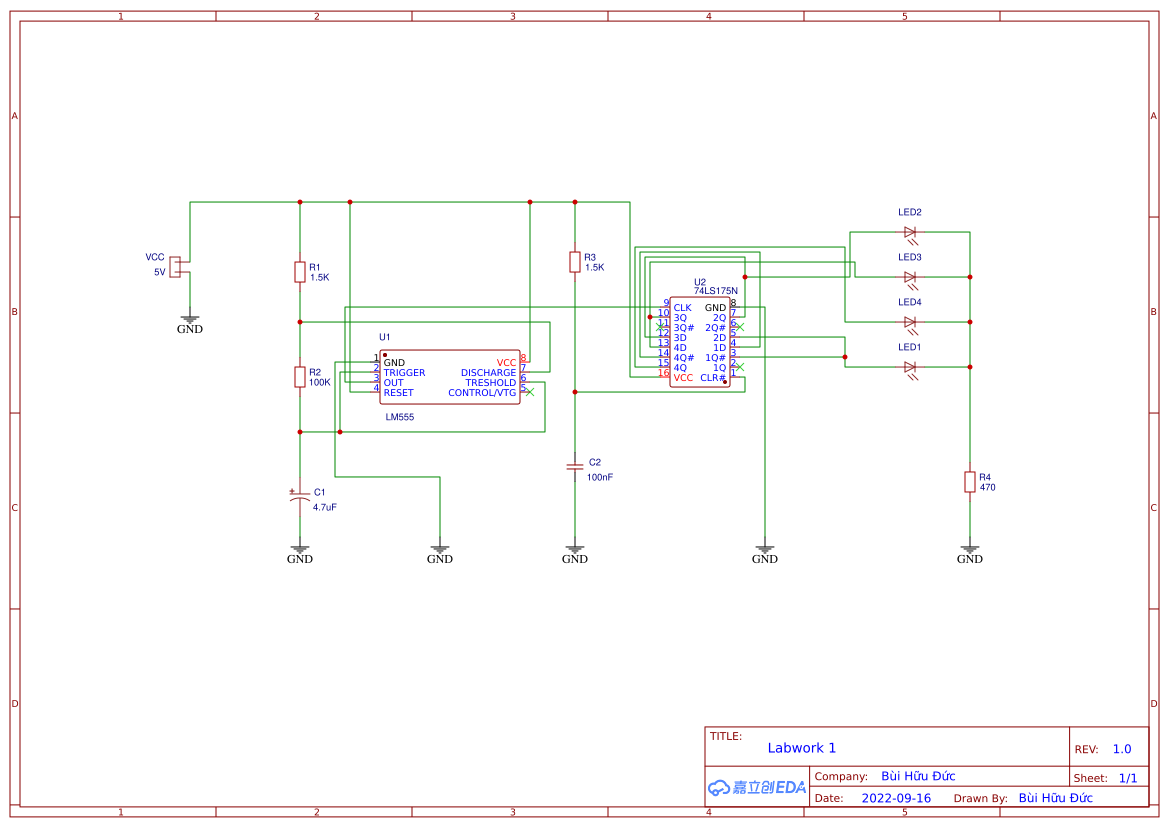Click the Sheet 1/1 label
The width and height of the screenshot is (1169, 827).
click(x=1108, y=777)
